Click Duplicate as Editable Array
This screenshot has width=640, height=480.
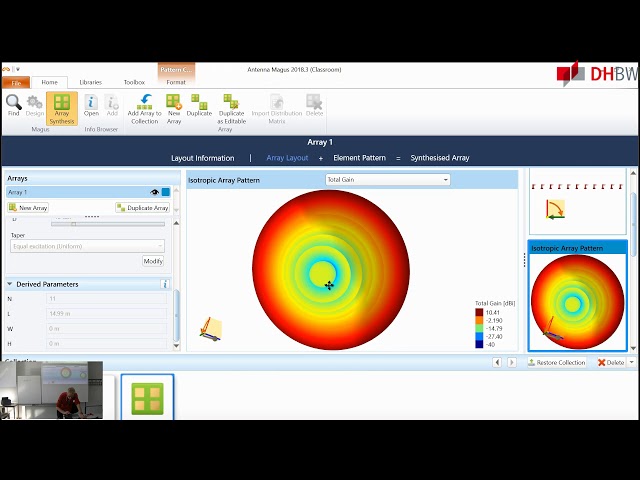click(x=231, y=107)
